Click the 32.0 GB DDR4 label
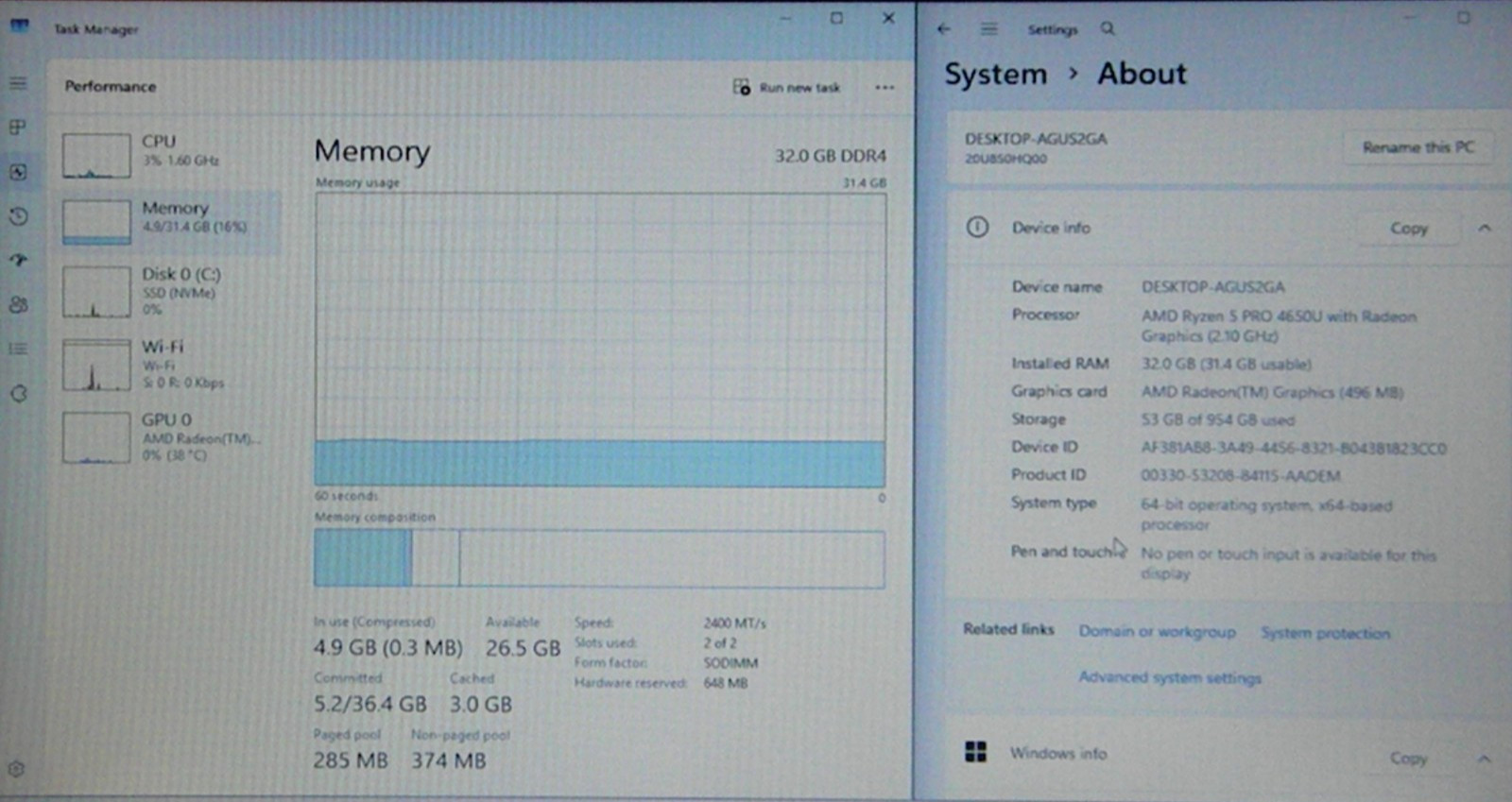The height and width of the screenshot is (802, 1512). coord(831,156)
